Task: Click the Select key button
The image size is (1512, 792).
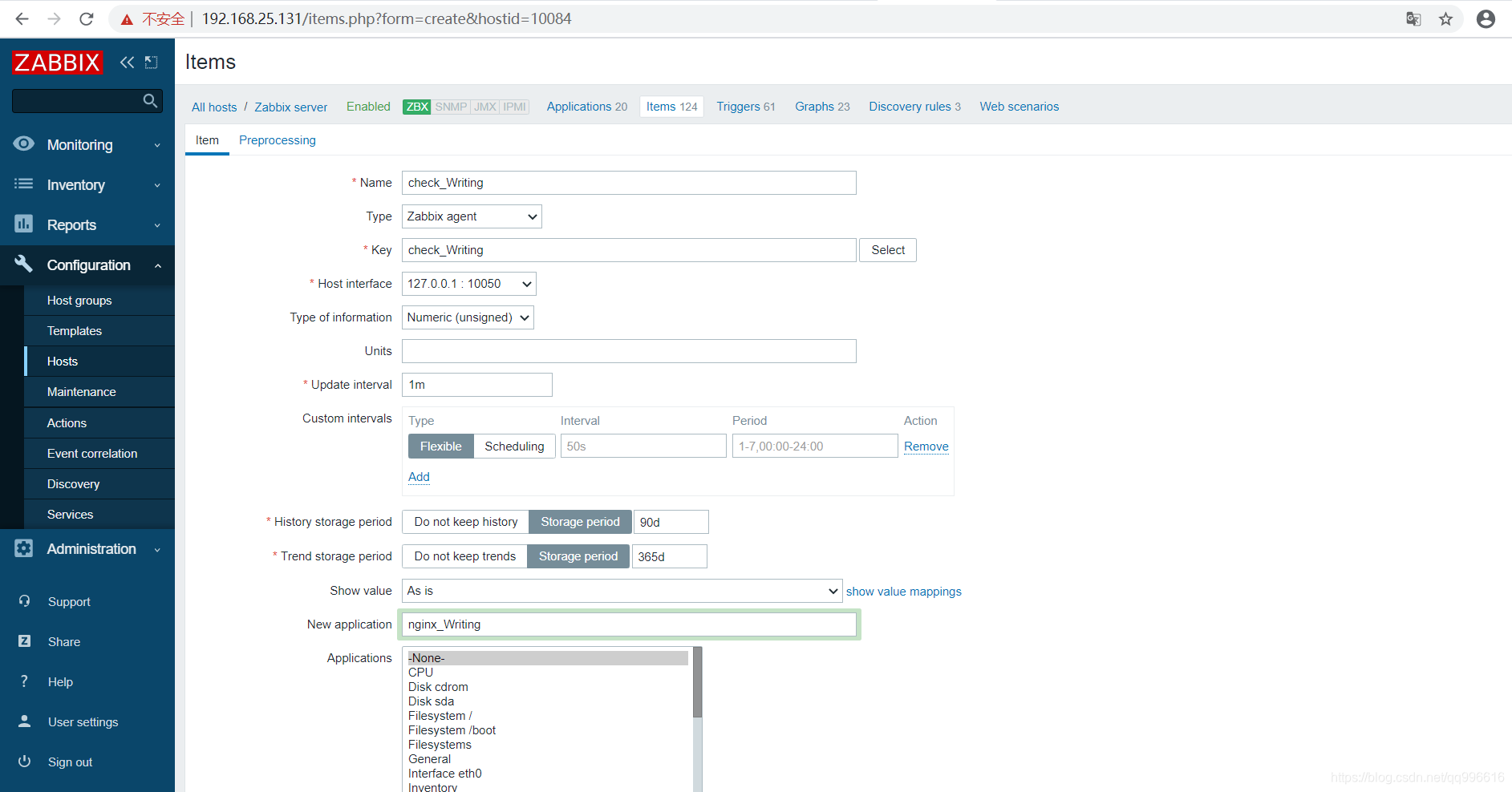Action: click(888, 250)
